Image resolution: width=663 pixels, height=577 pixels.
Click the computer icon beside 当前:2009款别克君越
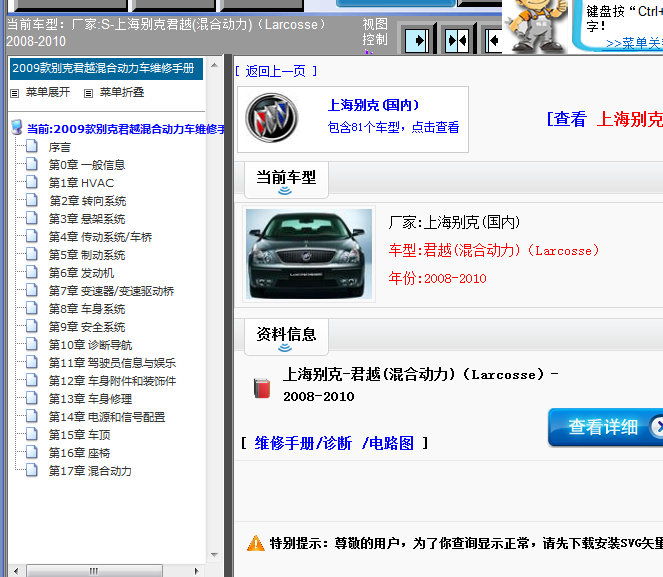point(16,127)
